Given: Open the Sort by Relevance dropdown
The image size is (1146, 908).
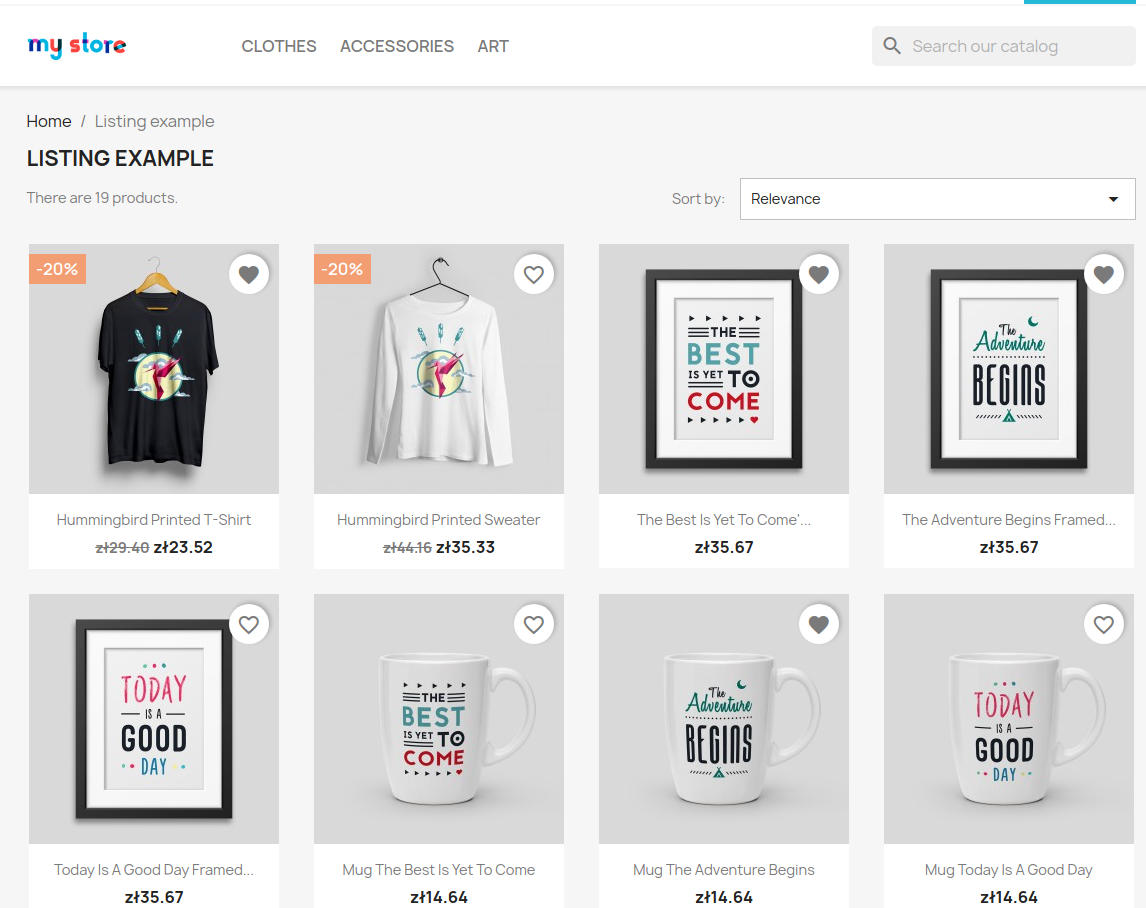Looking at the screenshot, I should click(x=938, y=199).
